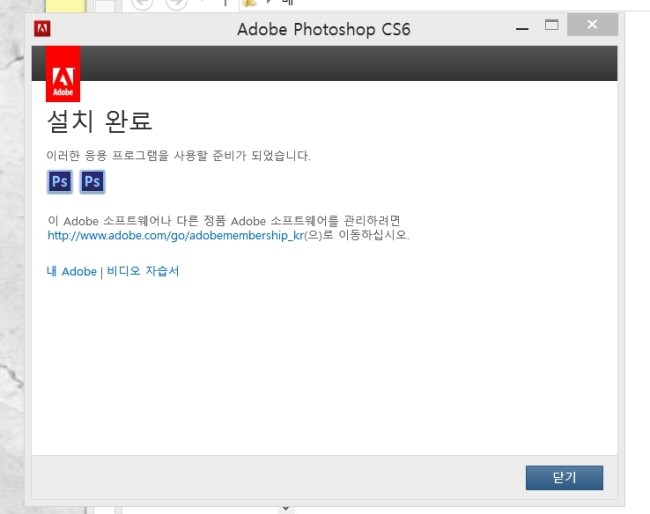
Task: Click the forward arrow in the background Explorer window
Action: pyautogui.click(x=176, y=3)
